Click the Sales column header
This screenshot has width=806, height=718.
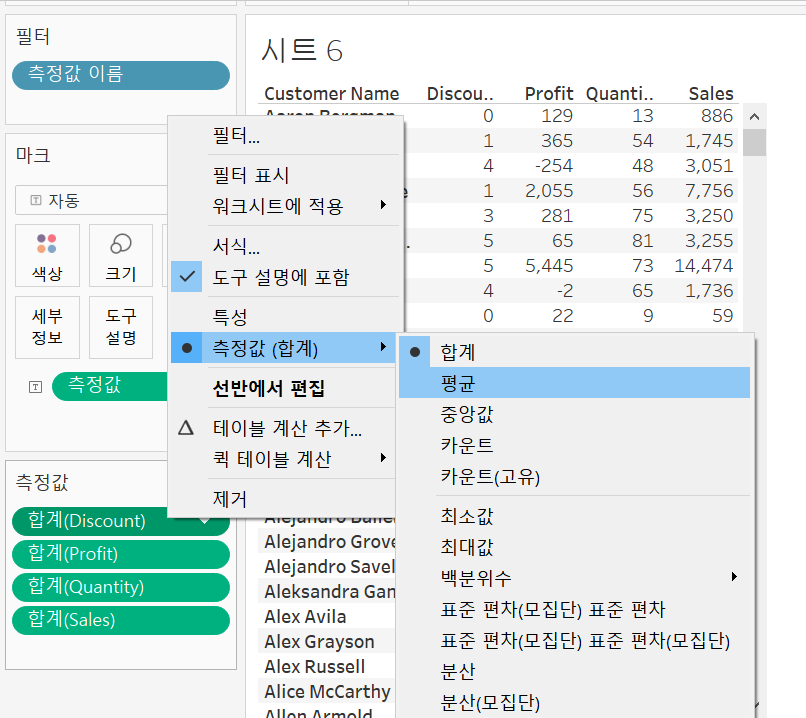711,94
